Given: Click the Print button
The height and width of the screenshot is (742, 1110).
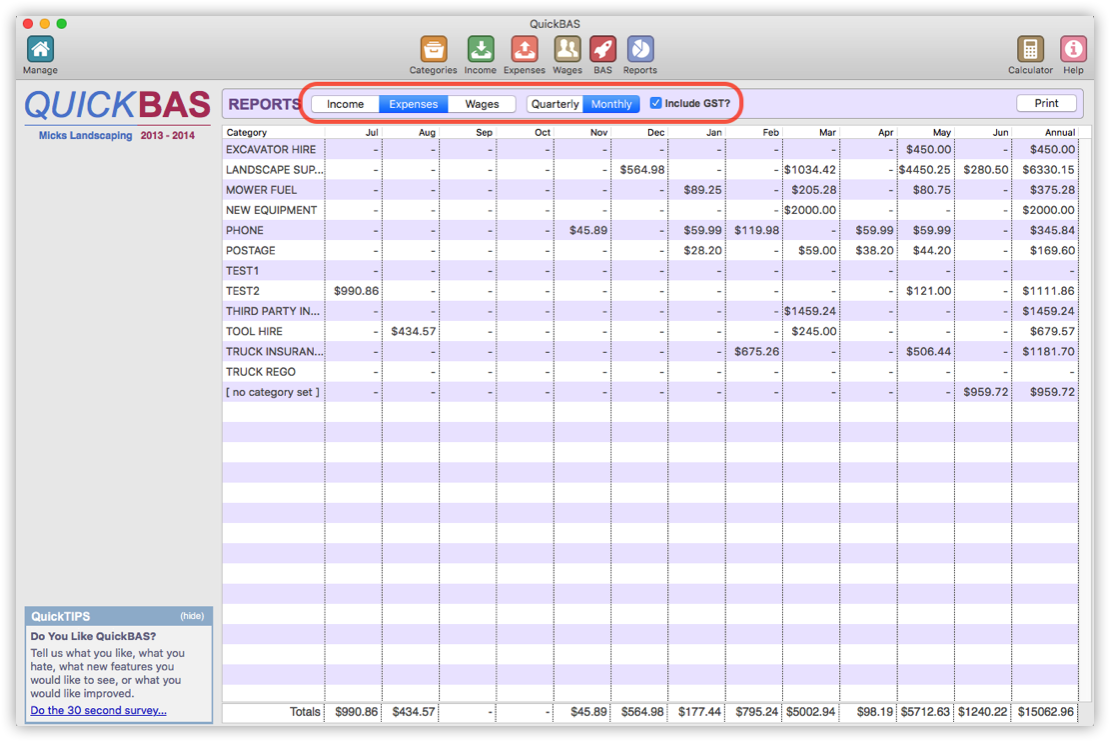Looking at the screenshot, I should coord(1047,103).
